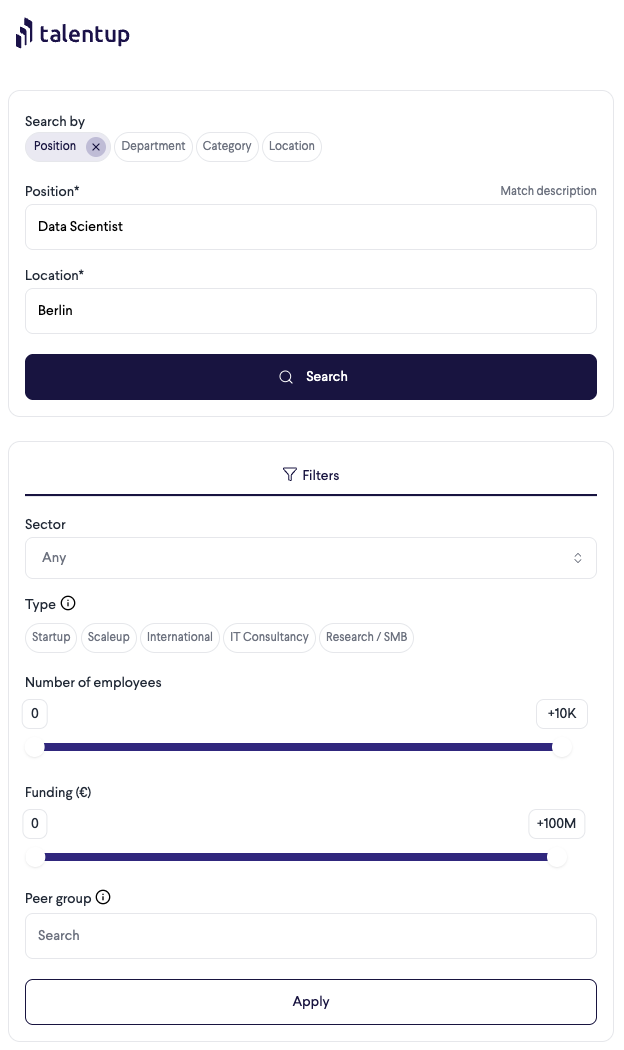624x1050 pixels.
Task: Switch search to Category
Action: (227, 146)
